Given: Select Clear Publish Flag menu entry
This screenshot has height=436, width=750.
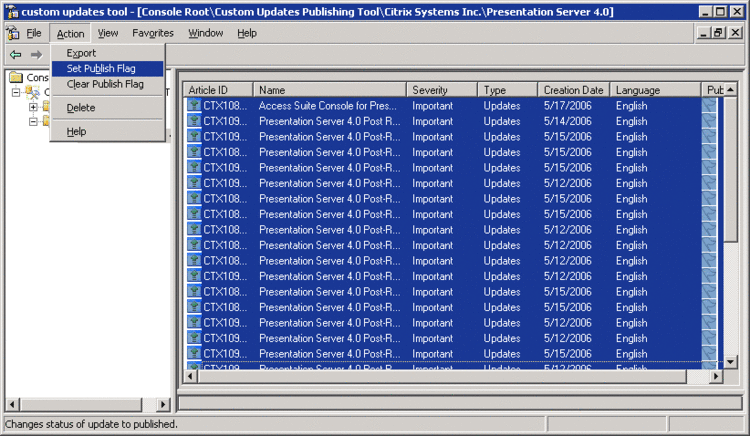Looking at the screenshot, I should click(x=108, y=84).
